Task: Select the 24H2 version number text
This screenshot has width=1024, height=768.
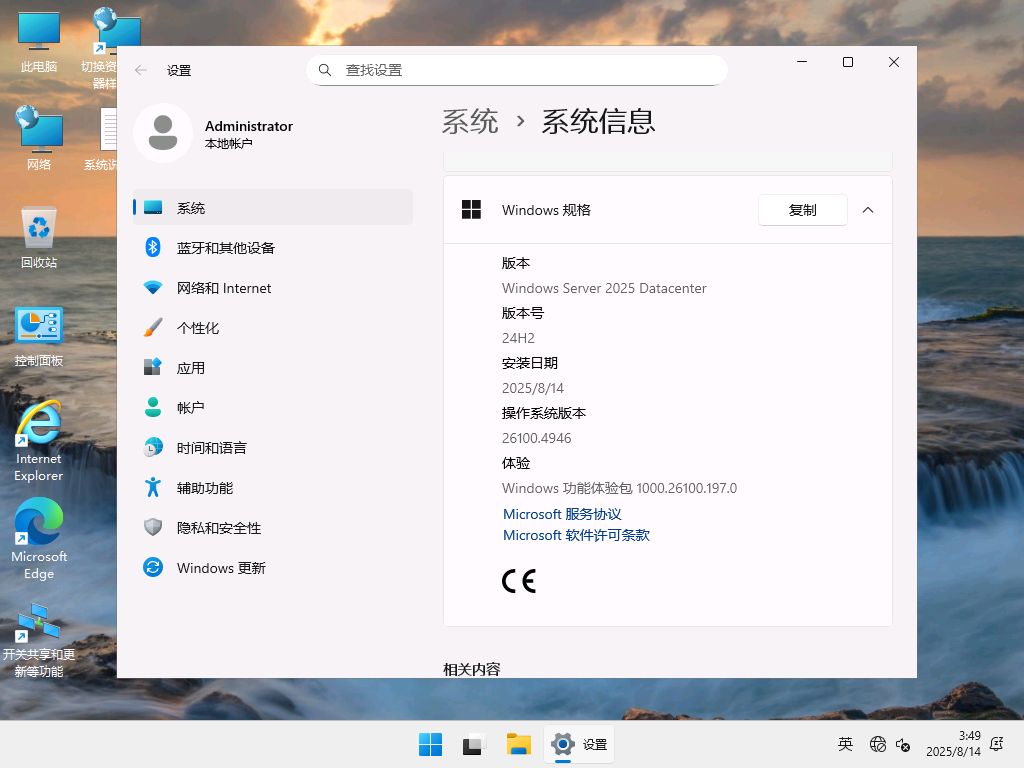Action: pyautogui.click(x=518, y=338)
